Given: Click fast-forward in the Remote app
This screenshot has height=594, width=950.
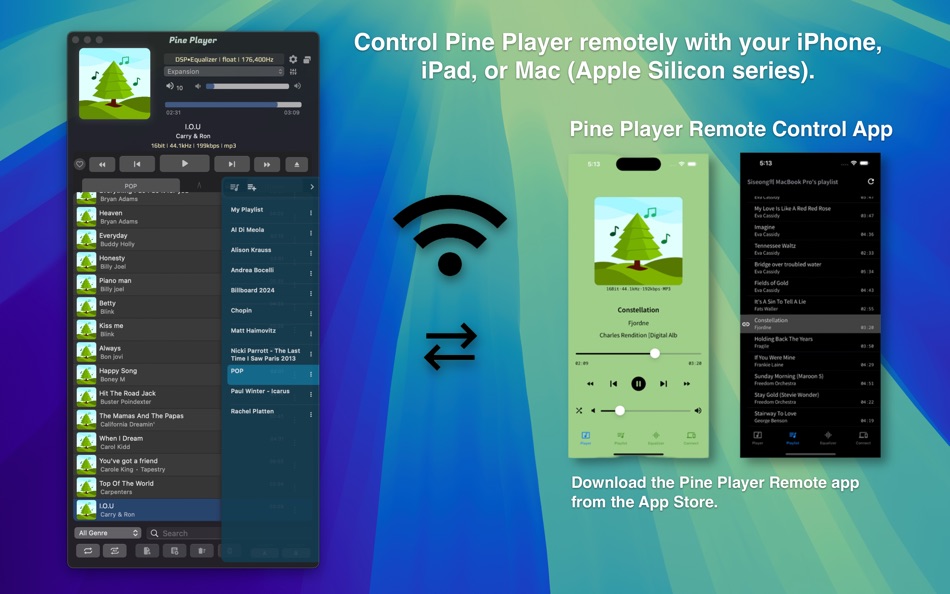Looking at the screenshot, I should [x=686, y=384].
